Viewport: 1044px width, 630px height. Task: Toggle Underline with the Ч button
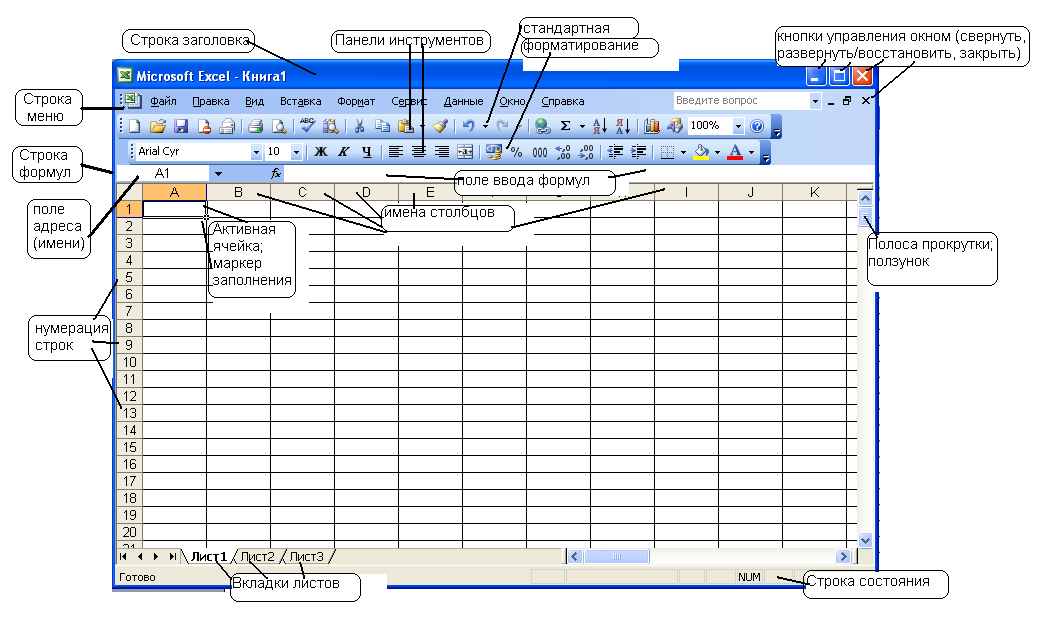click(x=366, y=152)
